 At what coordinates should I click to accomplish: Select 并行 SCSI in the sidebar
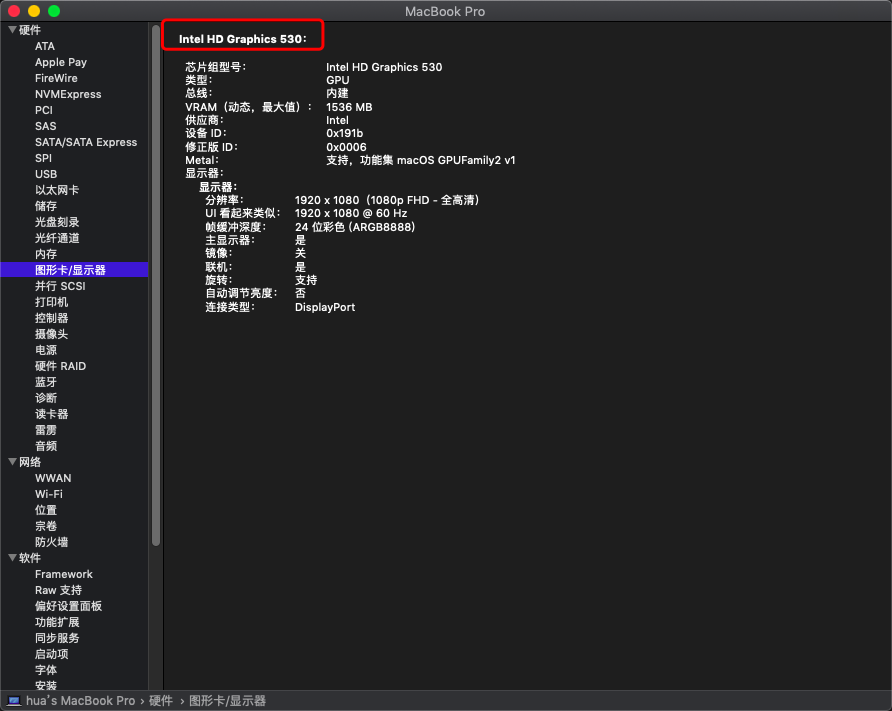pos(60,286)
